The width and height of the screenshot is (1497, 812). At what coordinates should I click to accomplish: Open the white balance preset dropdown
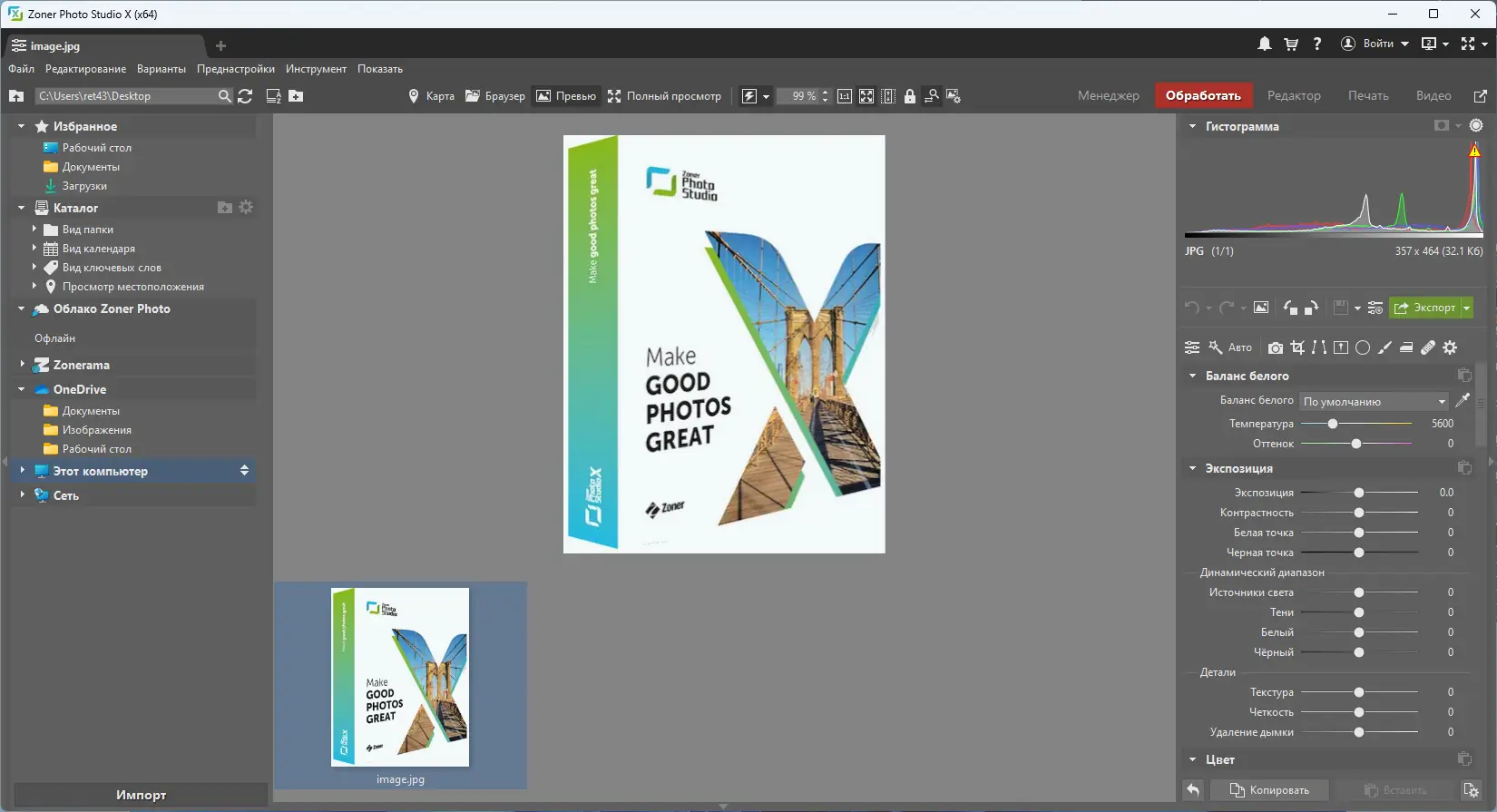(x=1375, y=401)
